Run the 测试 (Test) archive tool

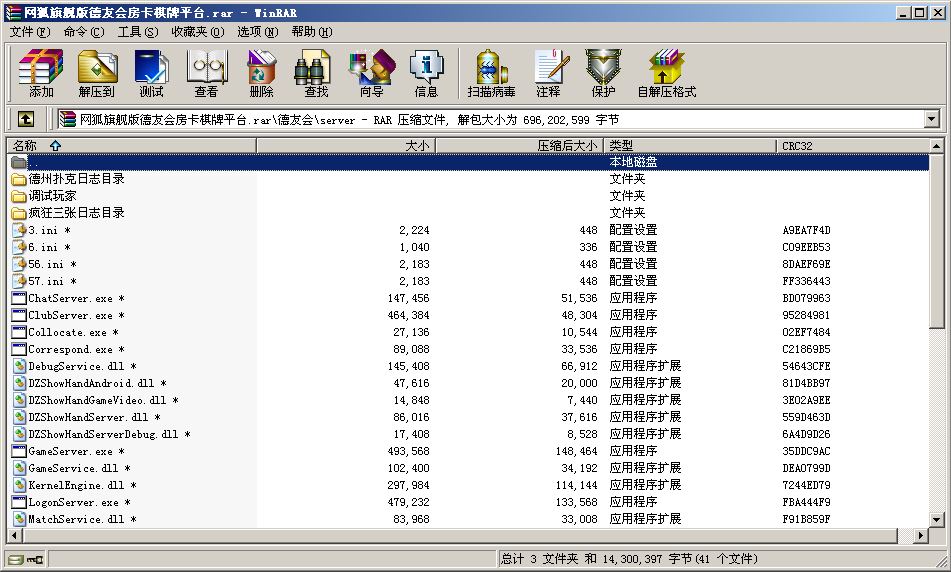151,73
